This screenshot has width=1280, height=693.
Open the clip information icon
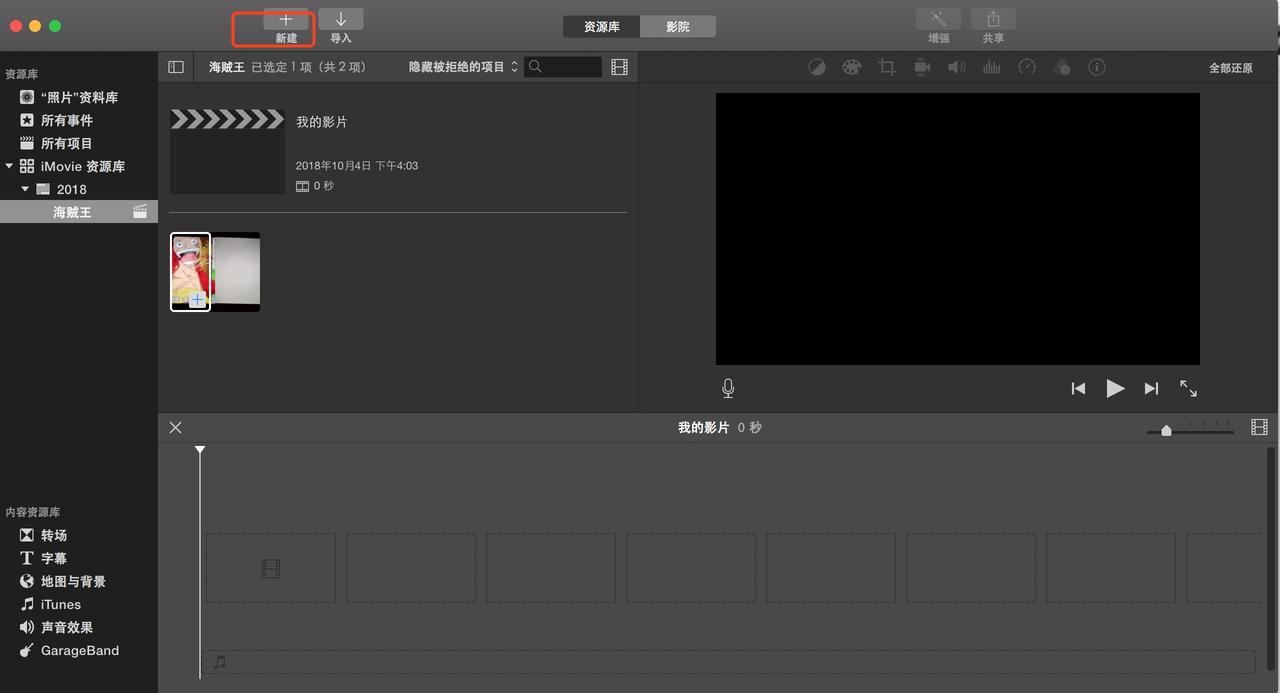1097,67
